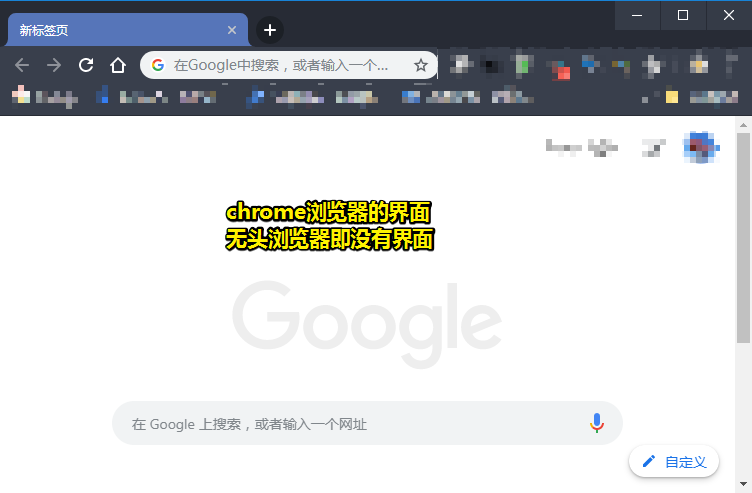Image resolution: width=752 pixels, height=493 pixels.
Task: Close the Chrome window
Action: point(728,15)
